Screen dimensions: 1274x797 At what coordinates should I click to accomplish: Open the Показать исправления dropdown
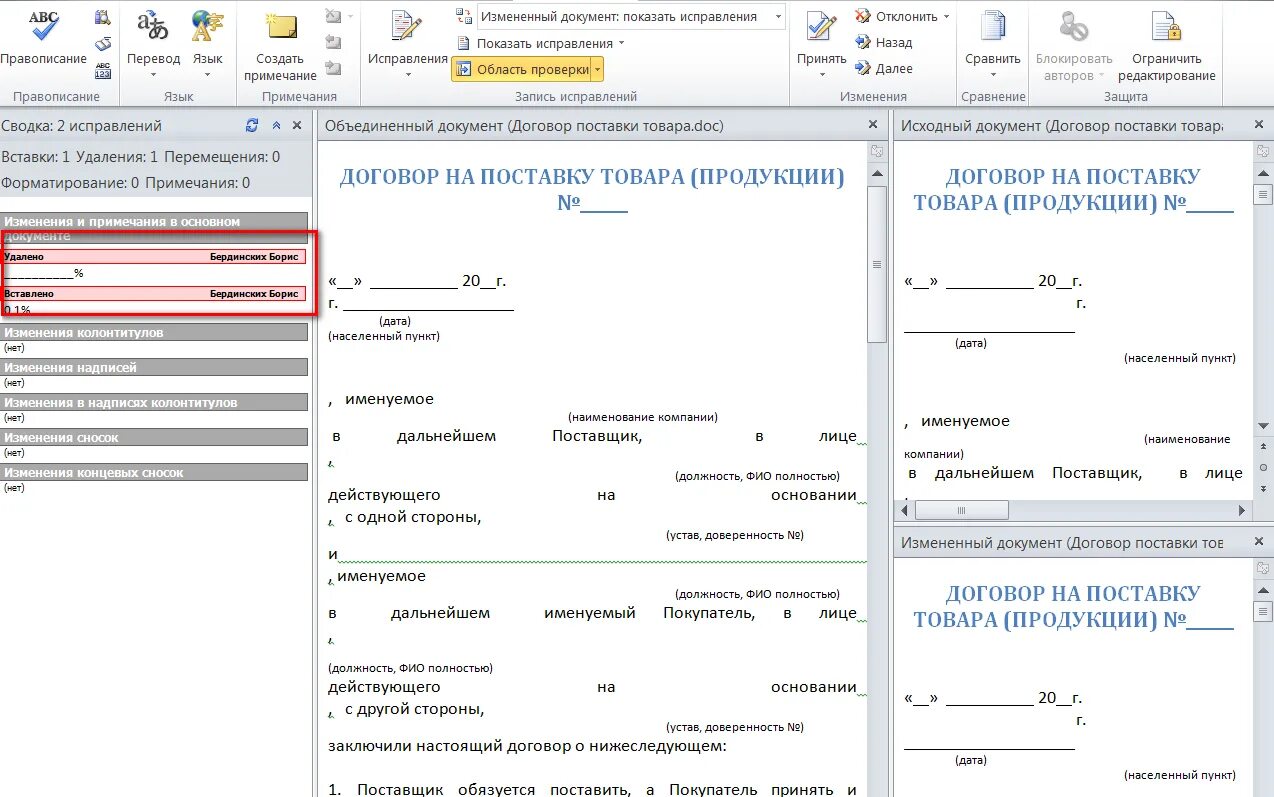click(540, 43)
